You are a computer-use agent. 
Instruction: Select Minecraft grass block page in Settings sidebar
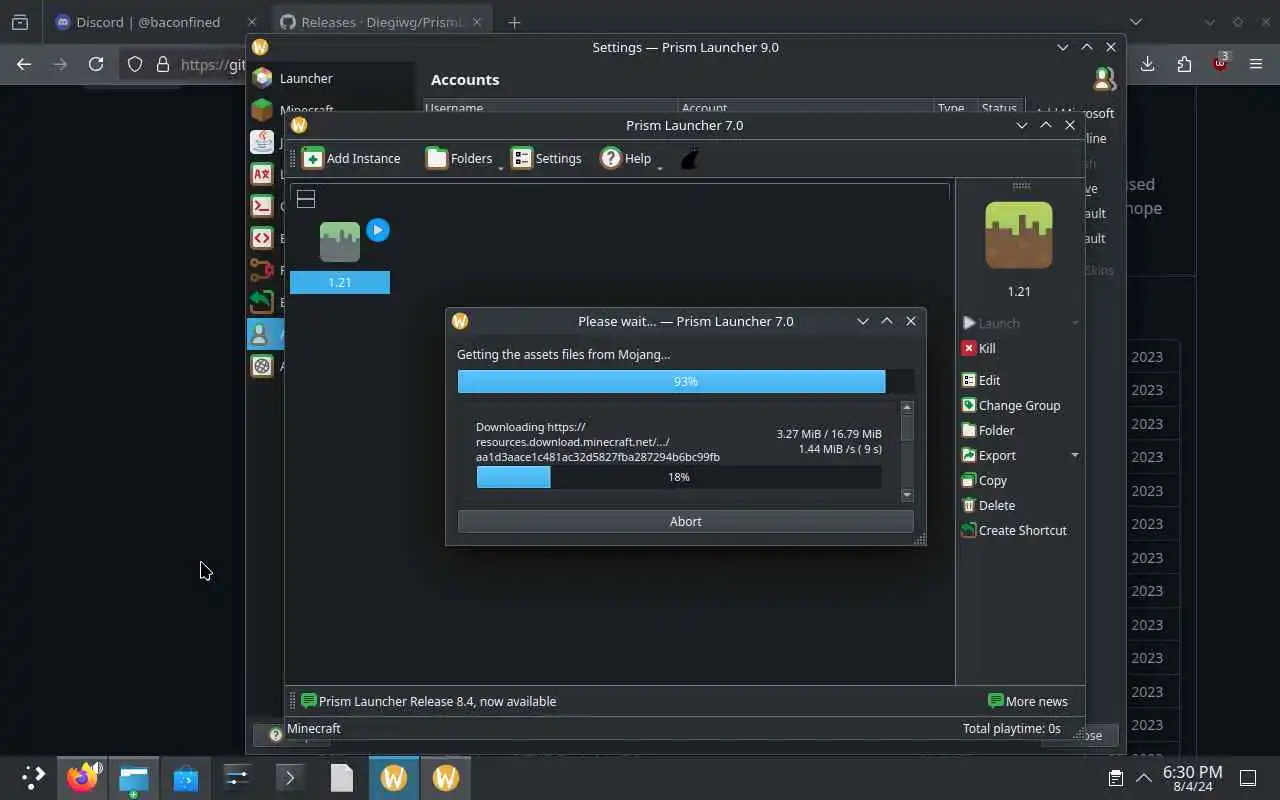coord(262,109)
